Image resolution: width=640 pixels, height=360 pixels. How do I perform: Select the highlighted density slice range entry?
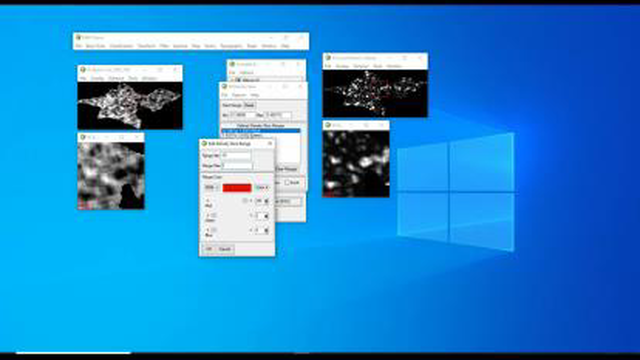(x=261, y=131)
